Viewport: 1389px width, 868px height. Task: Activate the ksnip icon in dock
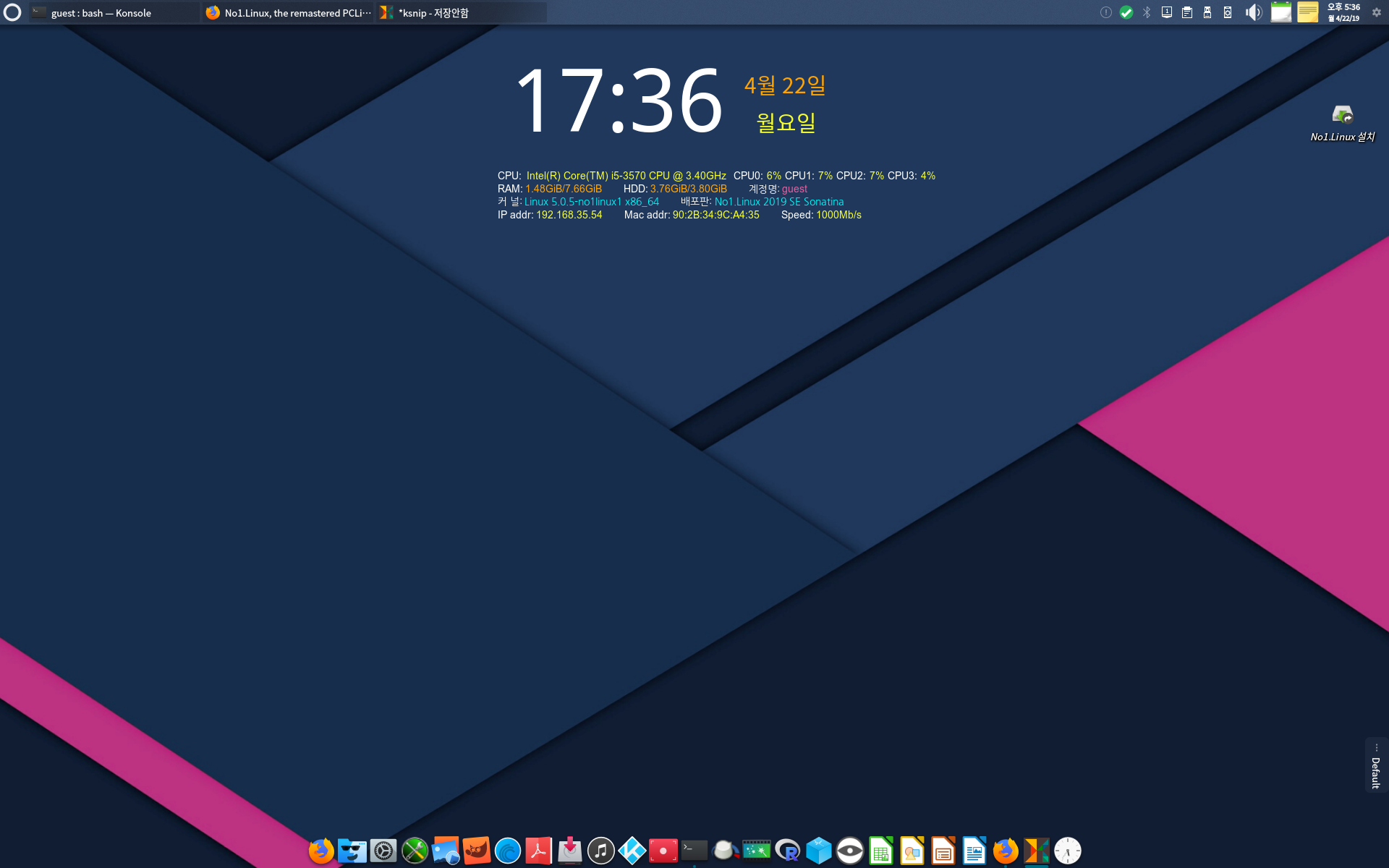(x=1037, y=851)
